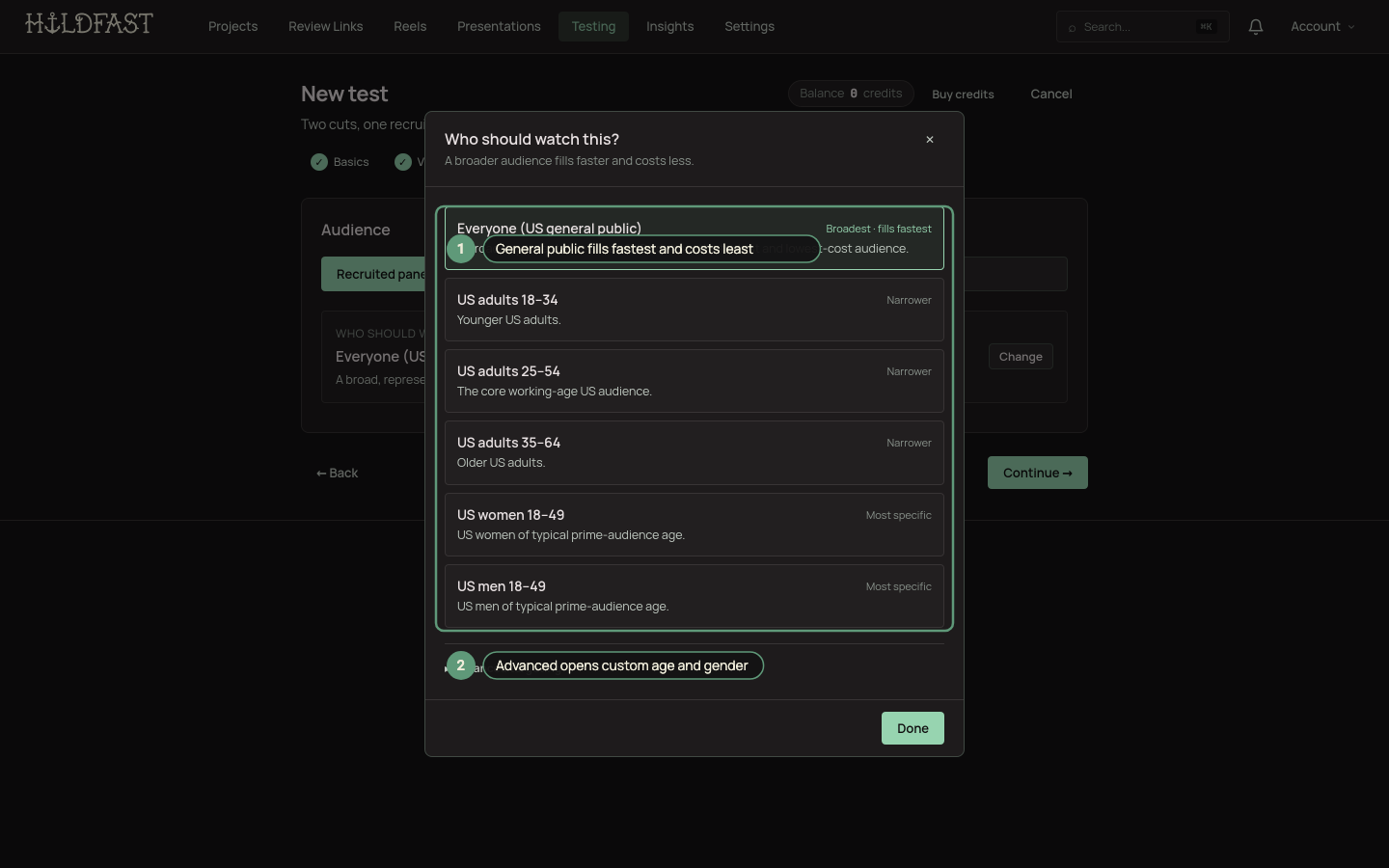Choose US adults 18–34 audience
This screenshot has width=1389, height=868.
click(x=694, y=310)
